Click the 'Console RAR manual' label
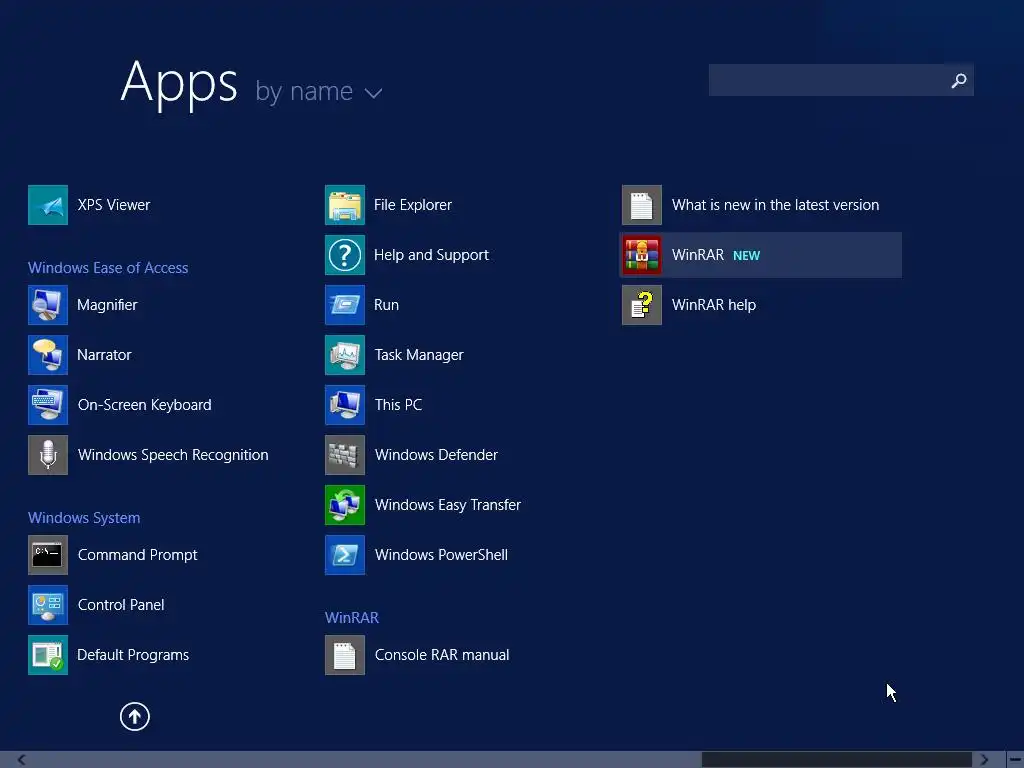Viewport: 1024px width, 768px height. [442, 655]
